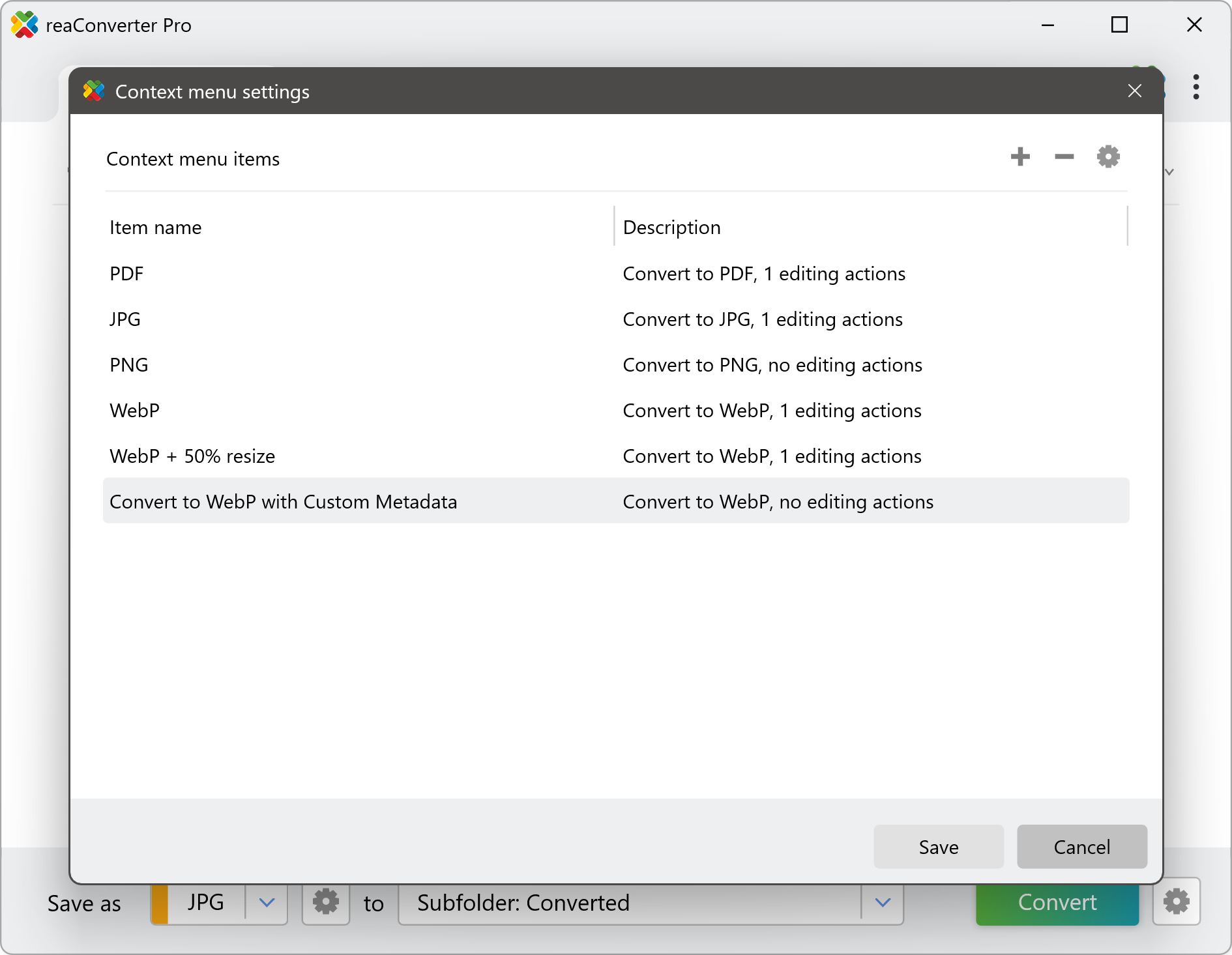The width and height of the screenshot is (1232, 955).
Task: Expand the JPG format dropdown
Action: (267, 903)
